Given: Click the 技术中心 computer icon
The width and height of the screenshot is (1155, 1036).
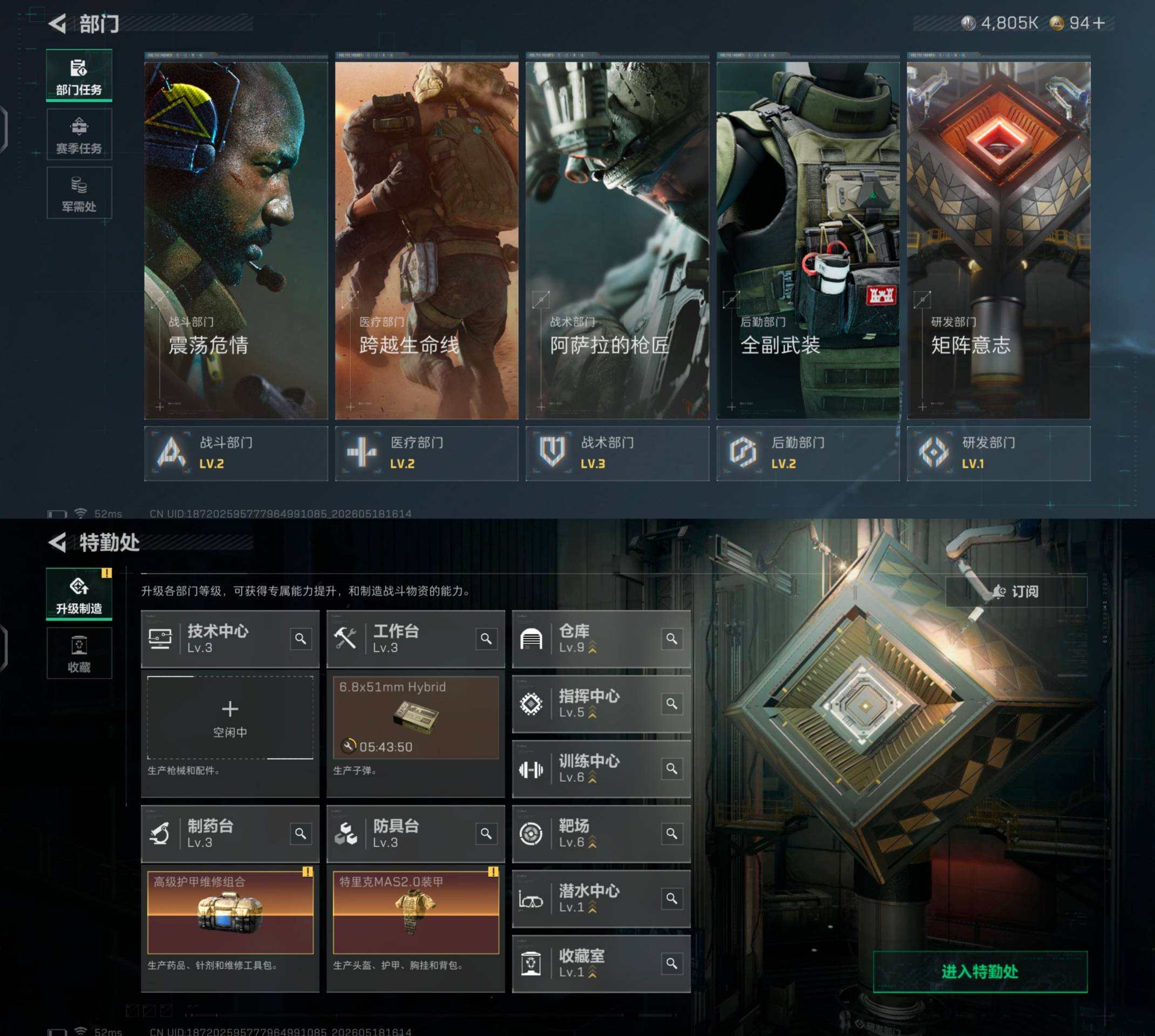Looking at the screenshot, I should coord(160,639).
